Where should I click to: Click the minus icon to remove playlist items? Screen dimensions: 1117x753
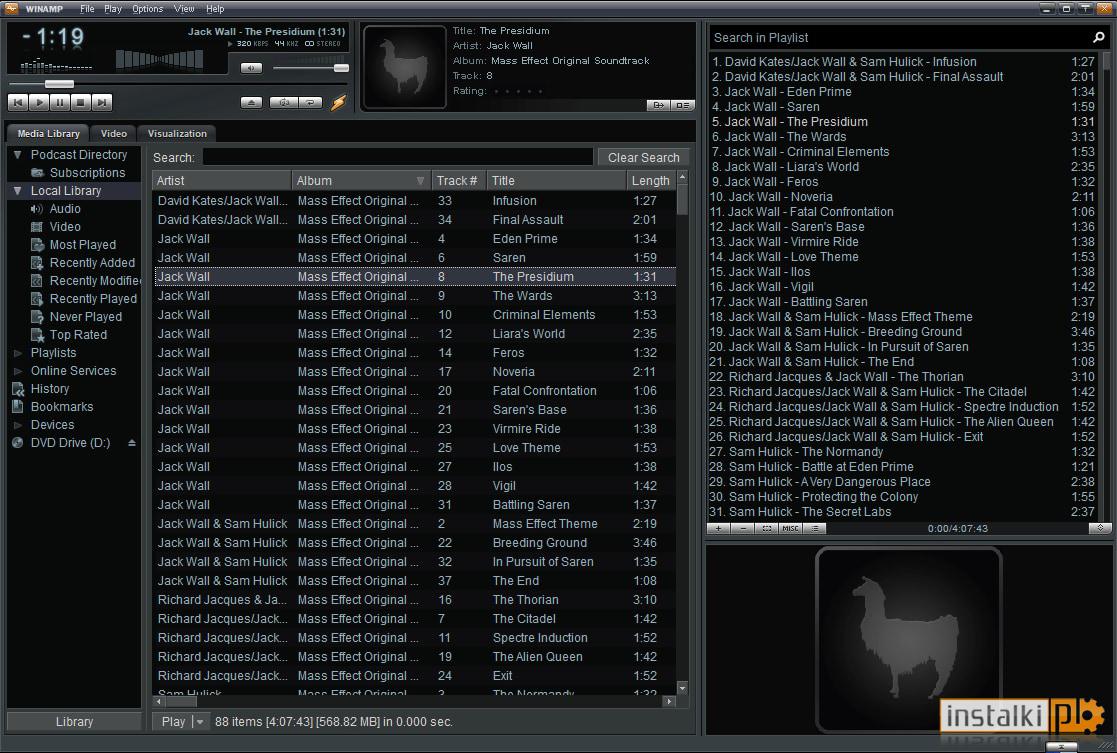[x=744, y=528]
